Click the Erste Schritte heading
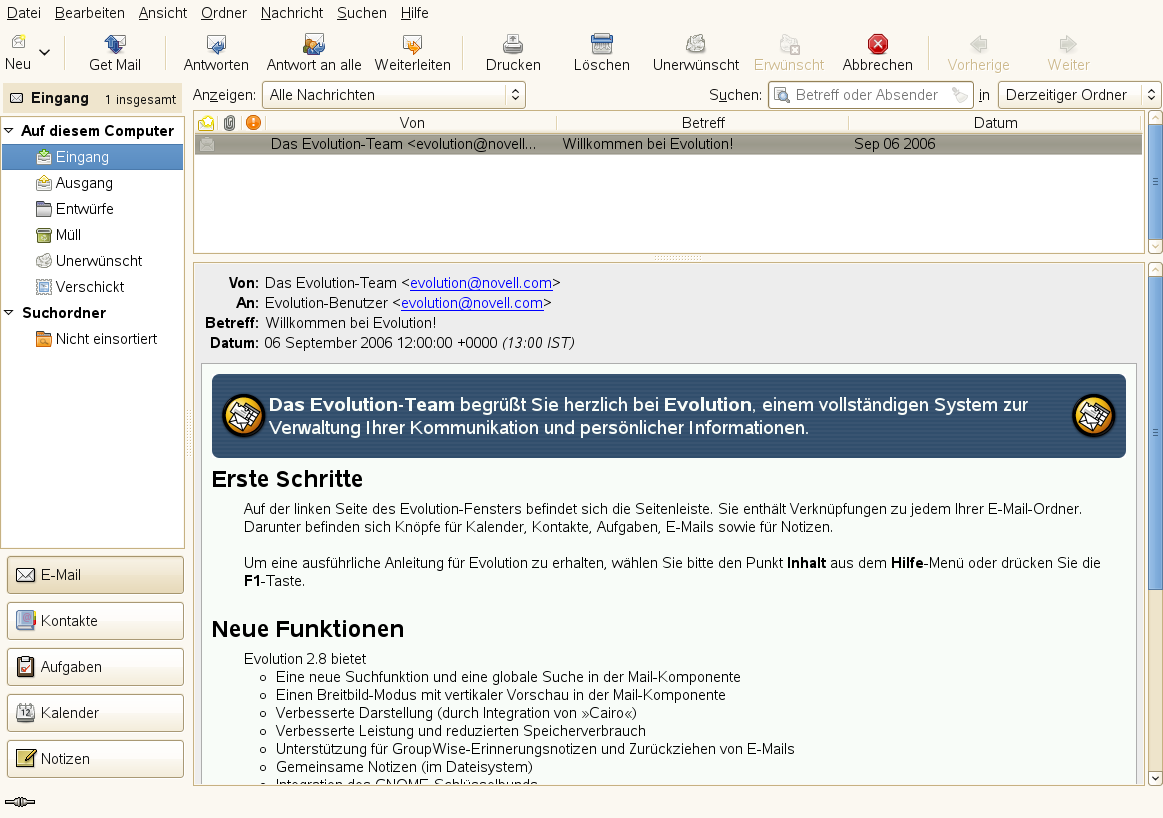The height and width of the screenshot is (818, 1163). point(287,479)
